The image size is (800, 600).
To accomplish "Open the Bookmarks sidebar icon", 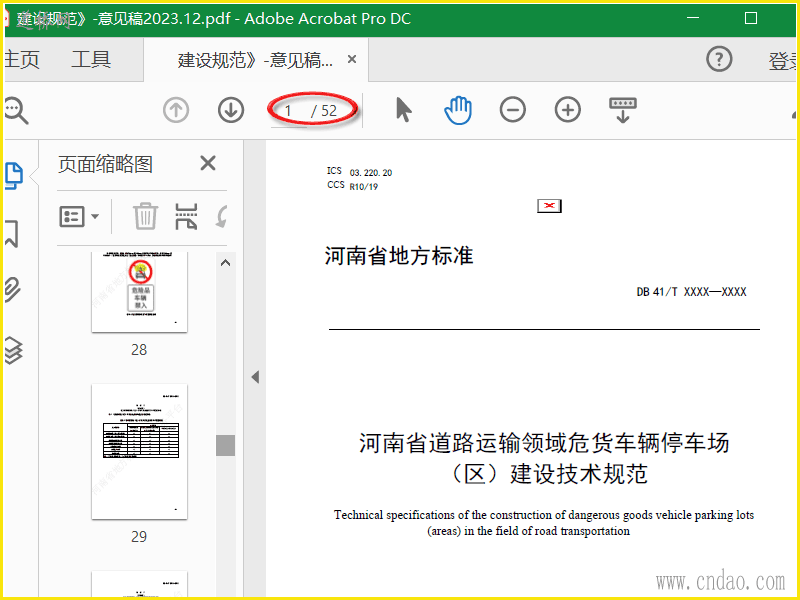I will coord(12,234).
